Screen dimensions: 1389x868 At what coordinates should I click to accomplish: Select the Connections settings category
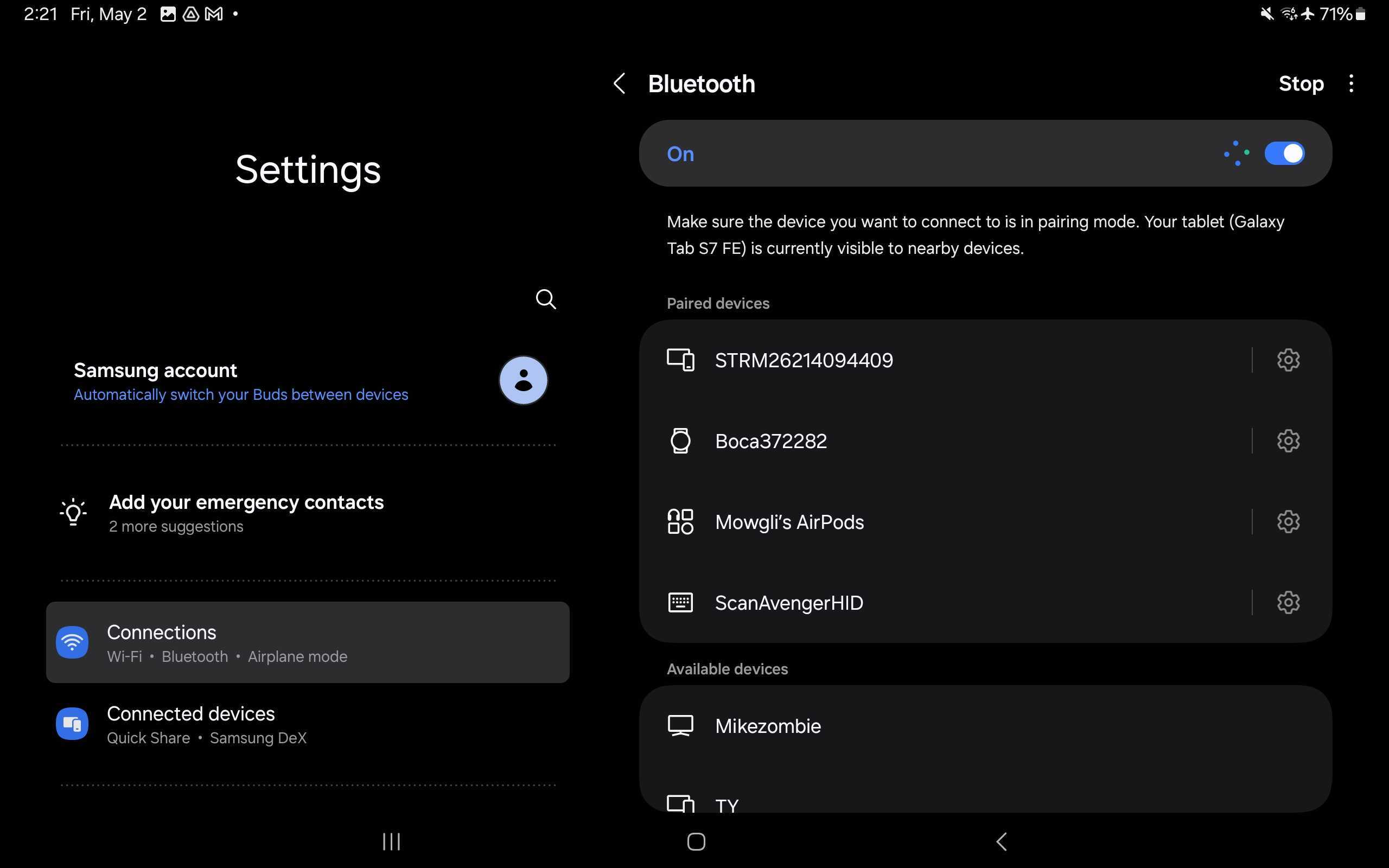[x=308, y=642]
